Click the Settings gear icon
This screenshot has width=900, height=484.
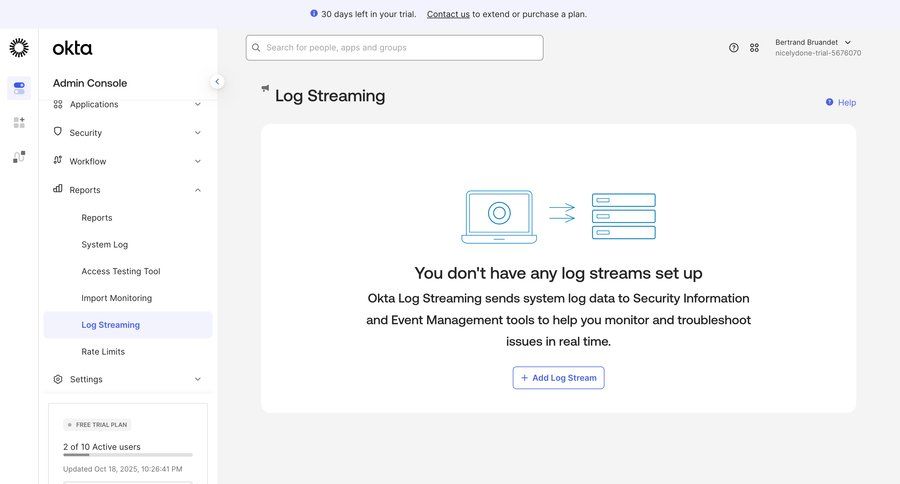point(58,379)
